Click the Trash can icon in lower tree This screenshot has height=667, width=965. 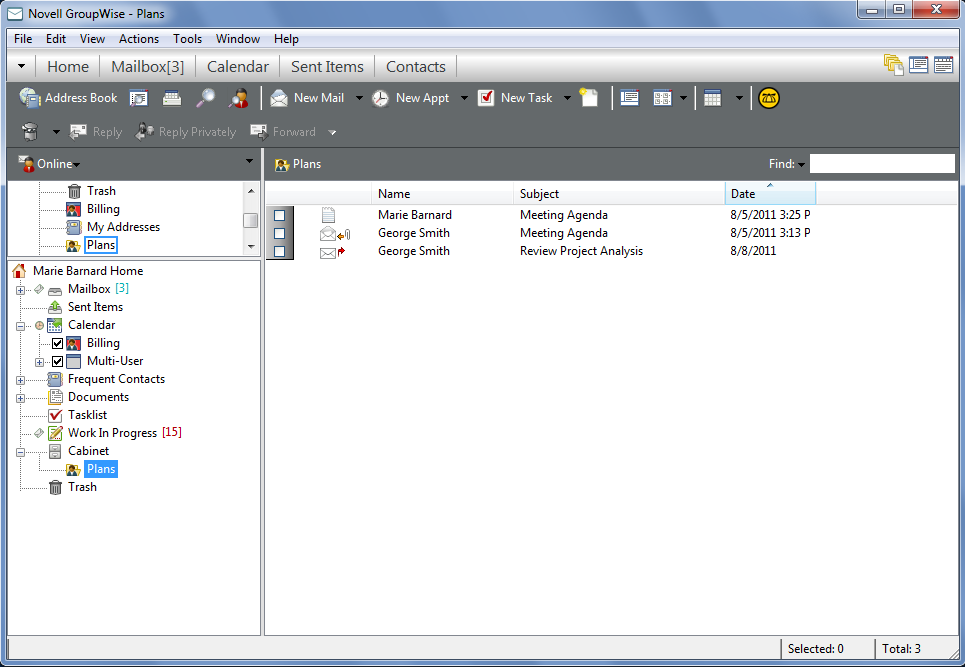[x=55, y=487]
